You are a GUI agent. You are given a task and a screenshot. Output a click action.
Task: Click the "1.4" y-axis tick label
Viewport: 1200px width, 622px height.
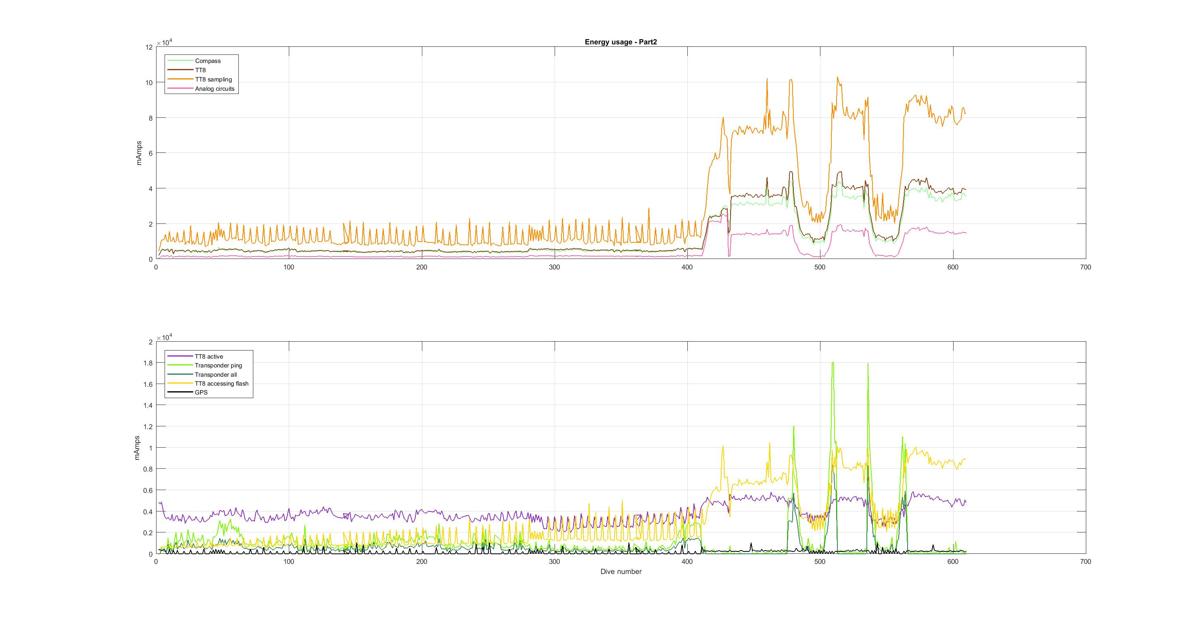pyautogui.click(x=149, y=405)
